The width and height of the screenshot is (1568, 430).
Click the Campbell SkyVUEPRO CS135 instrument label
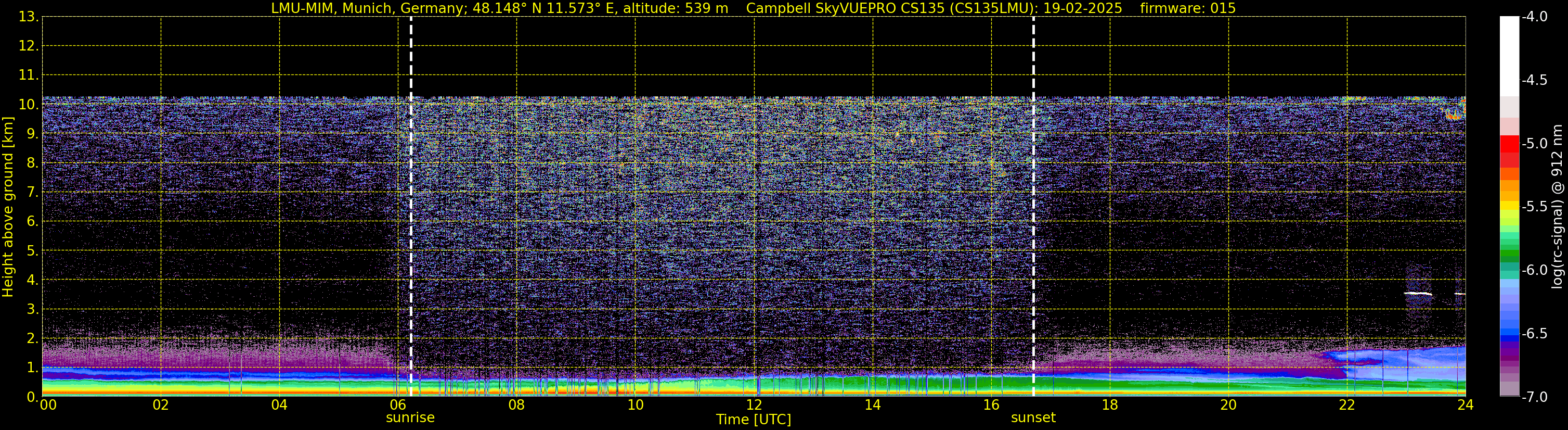pos(935,8)
